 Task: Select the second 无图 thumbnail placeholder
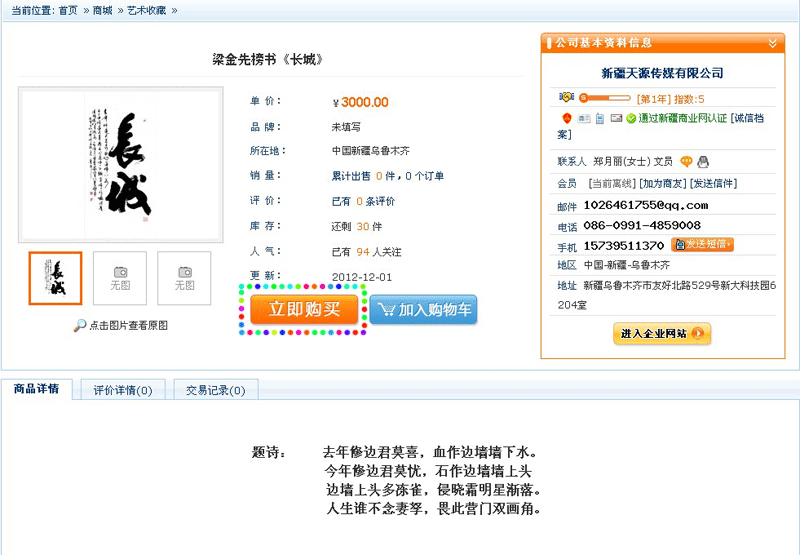[x=120, y=278]
